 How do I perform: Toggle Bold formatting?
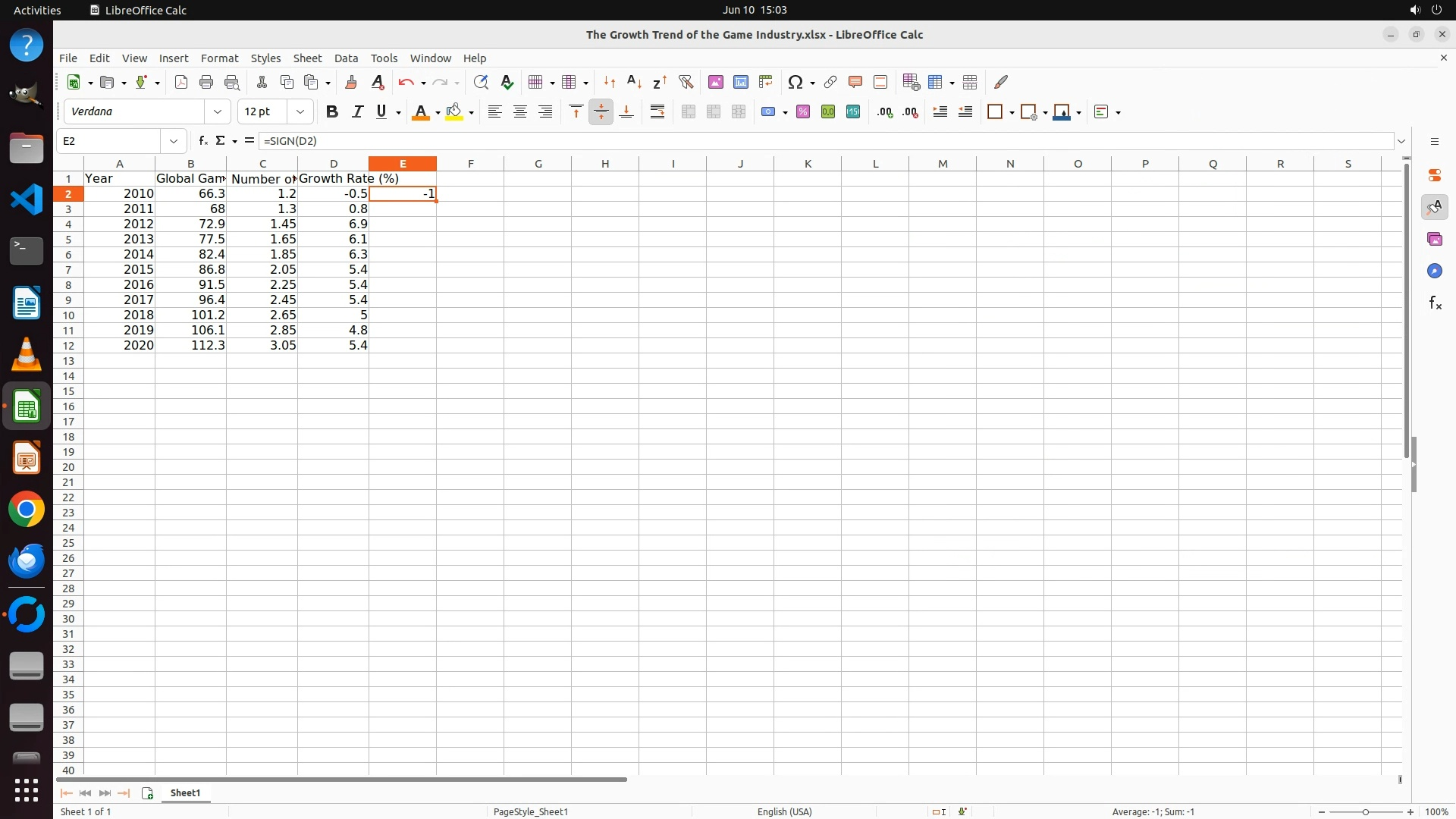(331, 112)
